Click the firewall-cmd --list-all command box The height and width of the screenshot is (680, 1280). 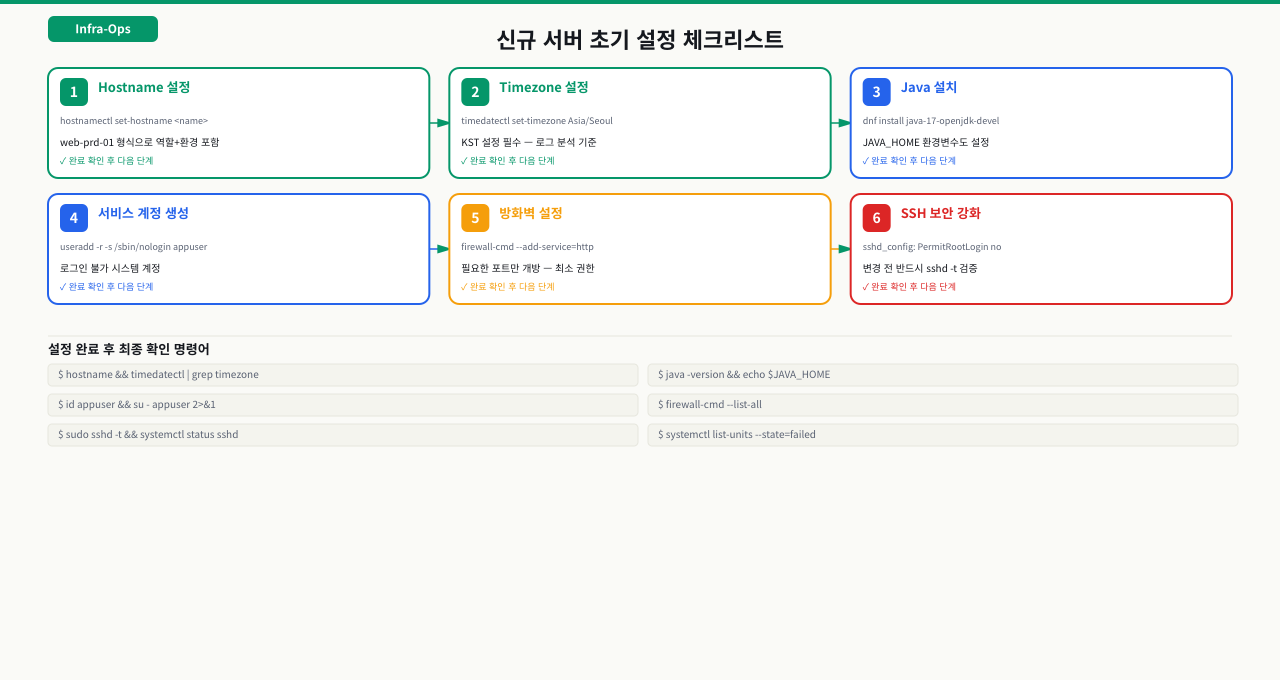(943, 405)
